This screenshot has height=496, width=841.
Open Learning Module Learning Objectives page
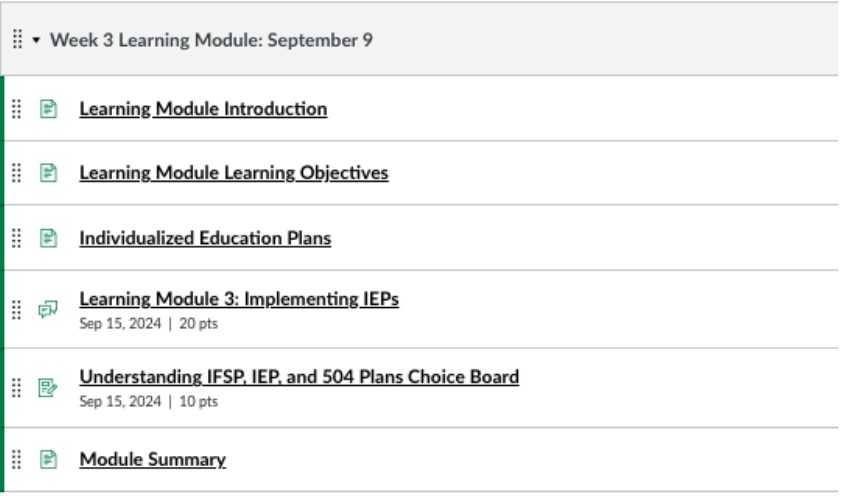(234, 173)
